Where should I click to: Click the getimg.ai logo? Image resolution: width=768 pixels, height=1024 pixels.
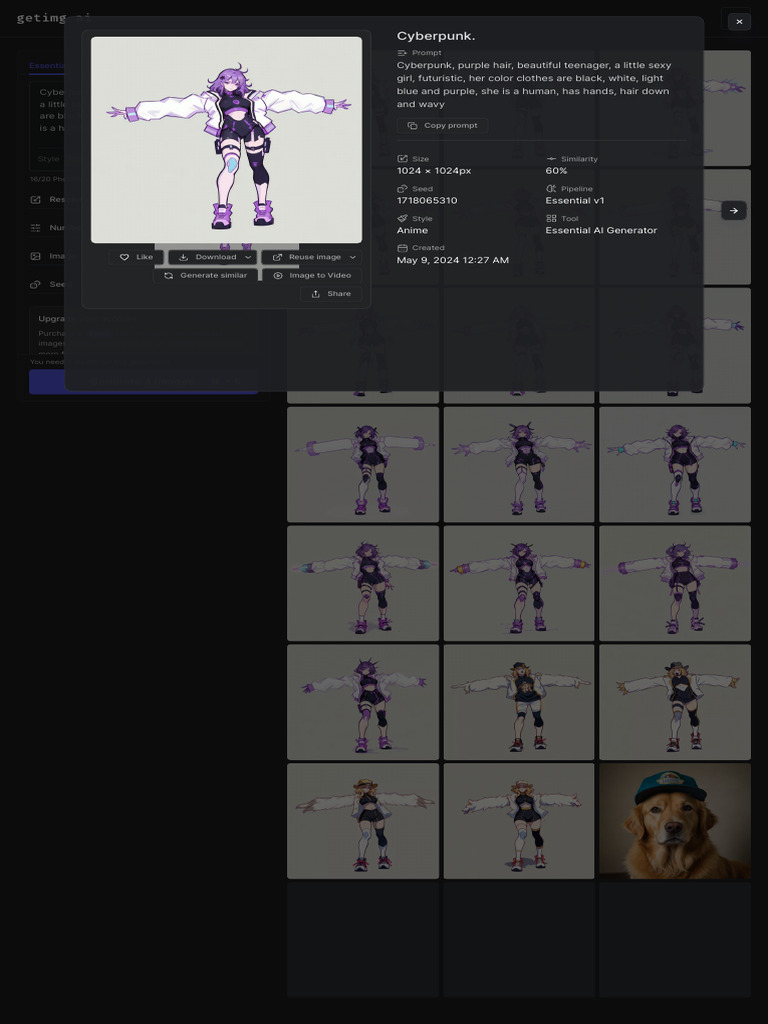click(x=54, y=18)
